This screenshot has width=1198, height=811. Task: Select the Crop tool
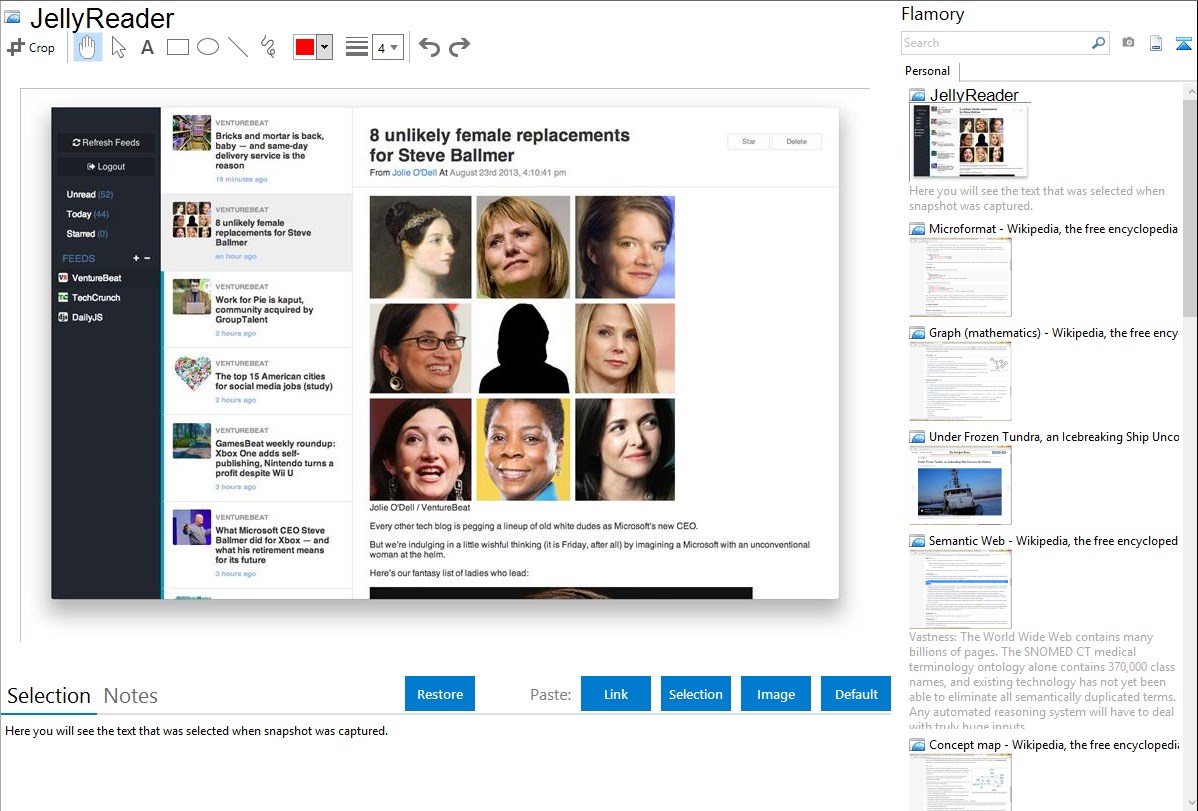click(31, 47)
